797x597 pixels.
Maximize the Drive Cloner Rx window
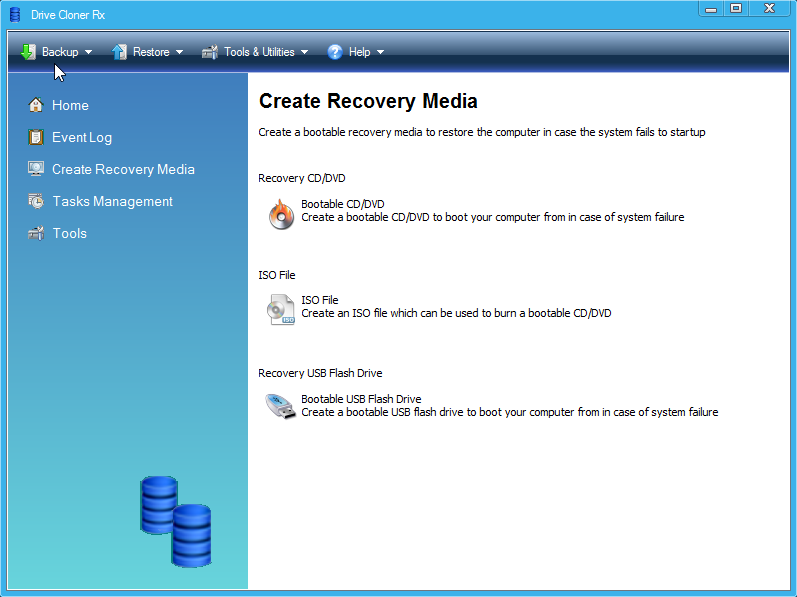(x=735, y=9)
